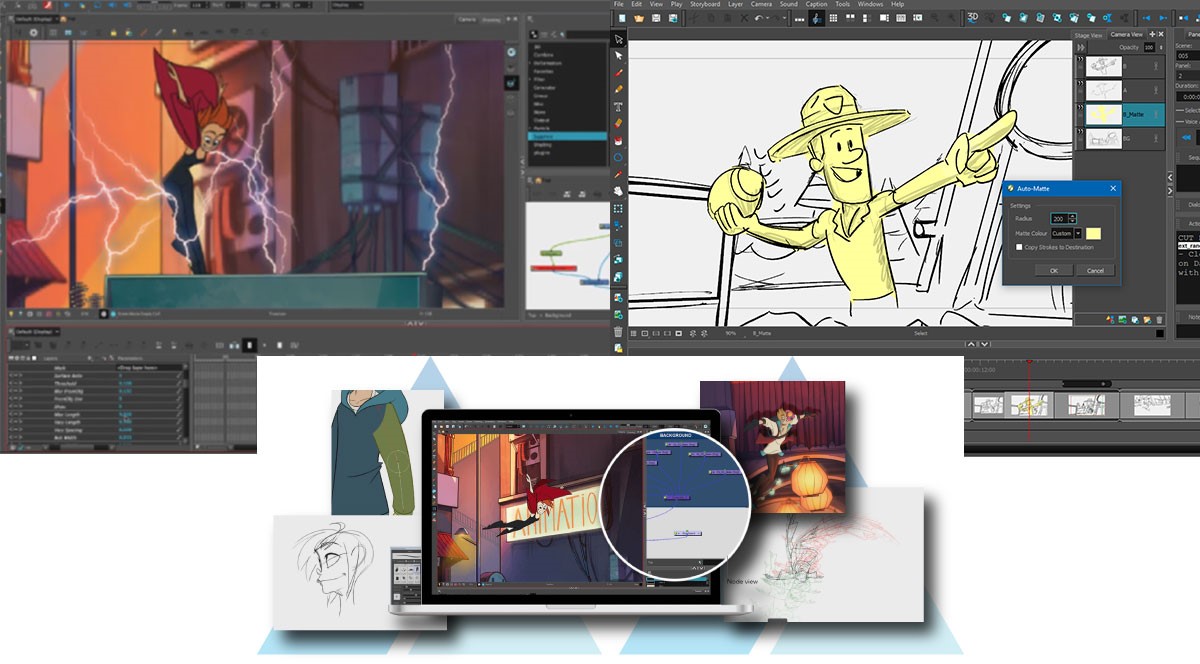The image size is (1200, 664).
Task: Click the 3D icon in Storyboard toolbar
Action: 973,17
